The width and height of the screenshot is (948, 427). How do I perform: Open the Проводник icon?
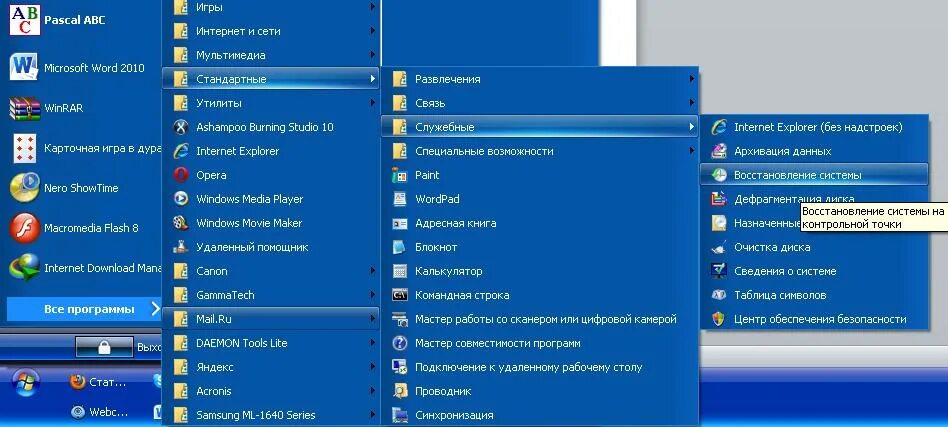click(x=400, y=391)
